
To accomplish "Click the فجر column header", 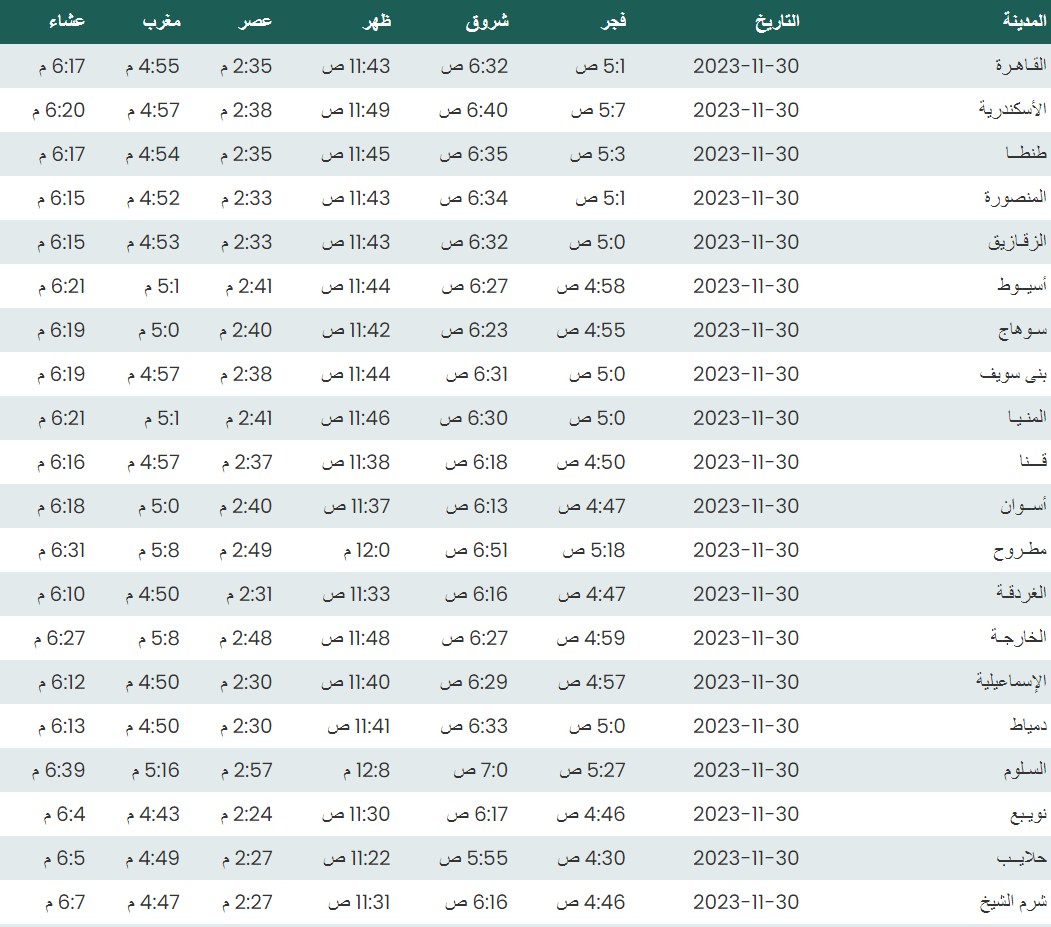I will click(610, 21).
